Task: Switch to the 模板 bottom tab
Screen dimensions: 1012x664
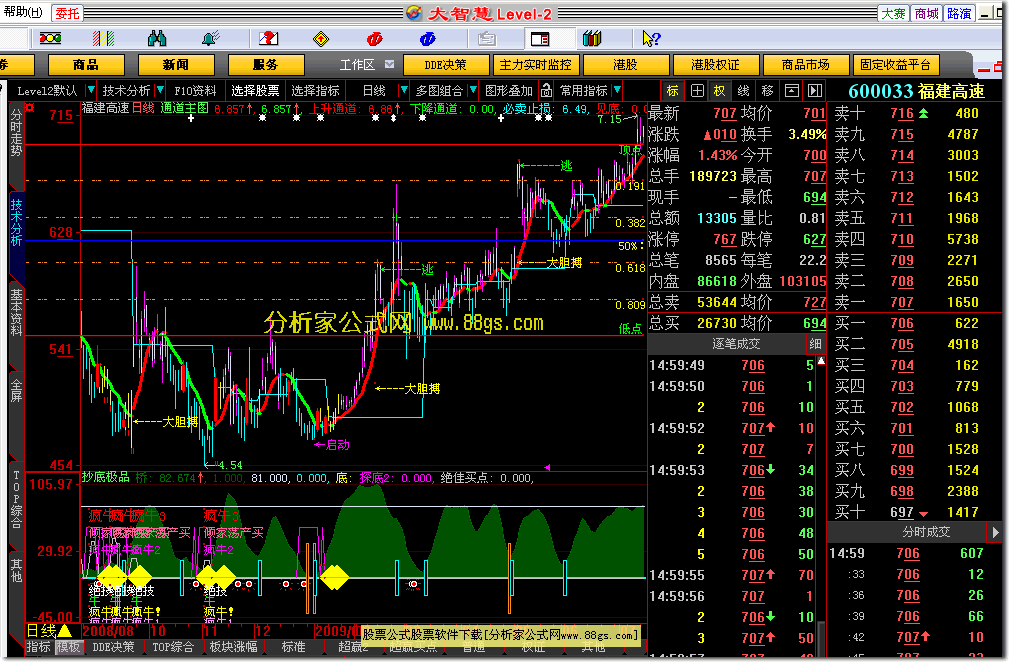Action: pos(68,647)
